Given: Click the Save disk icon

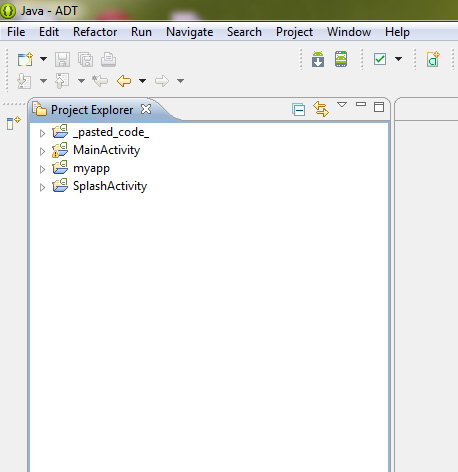Looking at the screenshot, I should pos(62,59).
